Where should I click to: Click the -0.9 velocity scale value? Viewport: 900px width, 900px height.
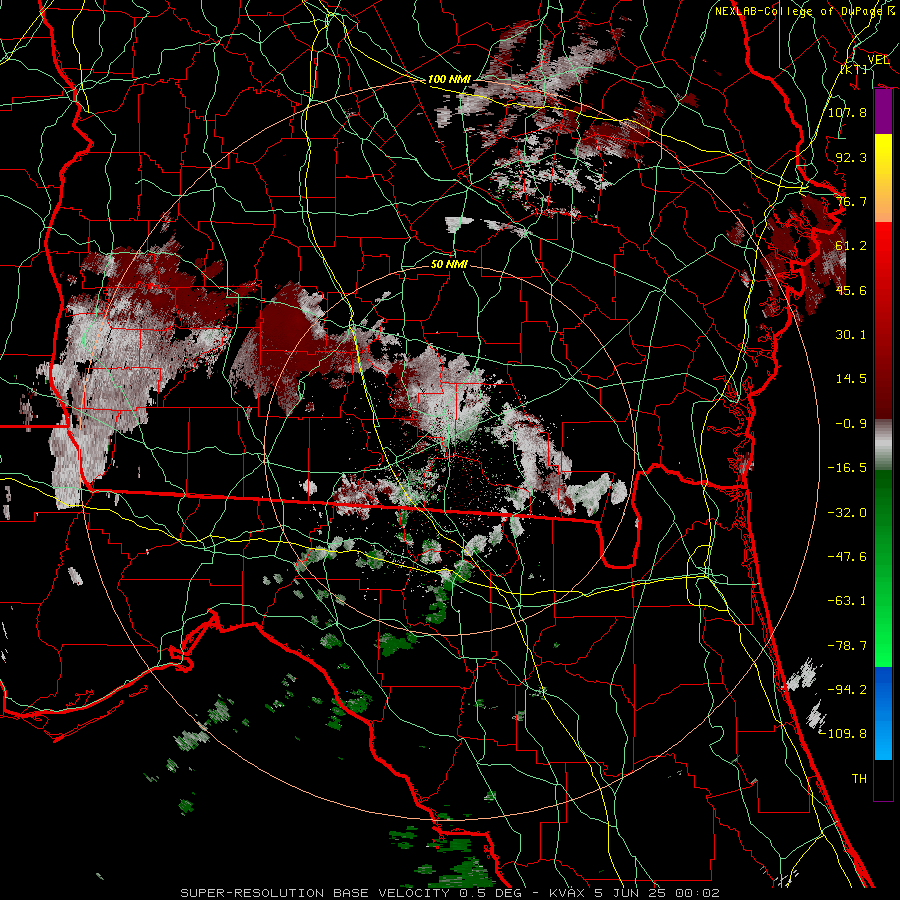tap(851, 424)
